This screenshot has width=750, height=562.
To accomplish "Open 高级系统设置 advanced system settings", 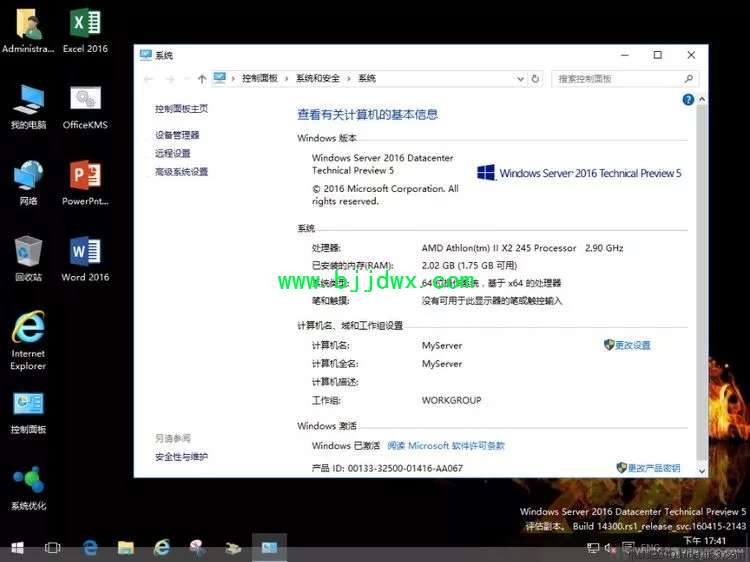I will coord(181,172).
